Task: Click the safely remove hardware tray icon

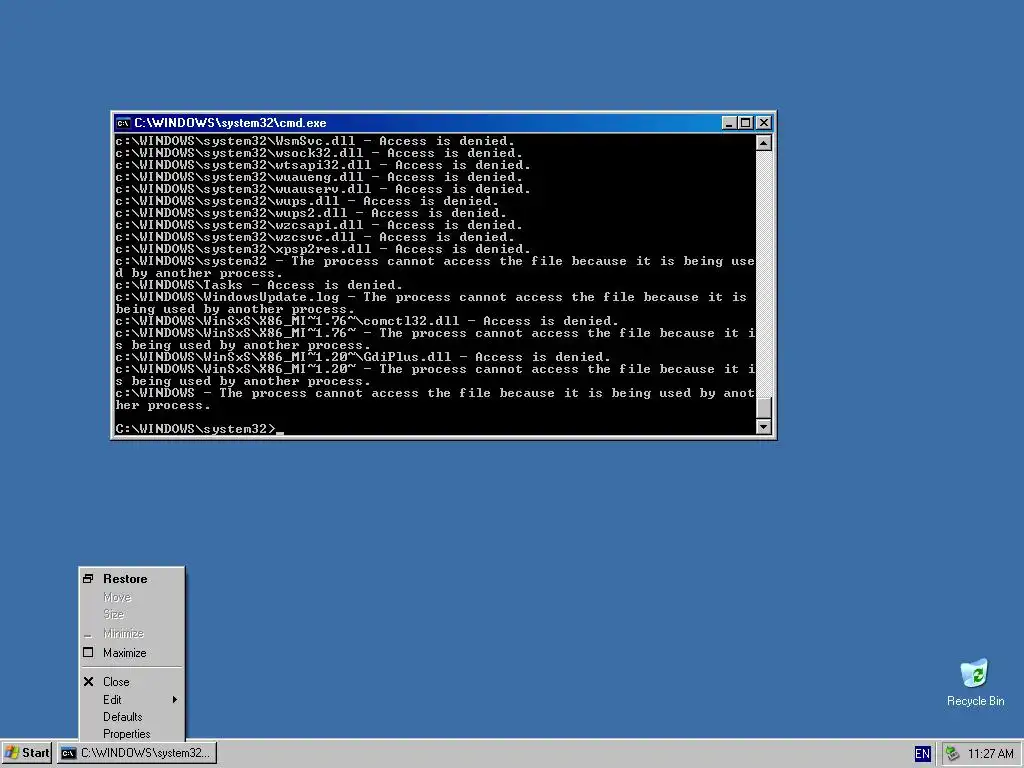Action: click(x=953, y=754)
